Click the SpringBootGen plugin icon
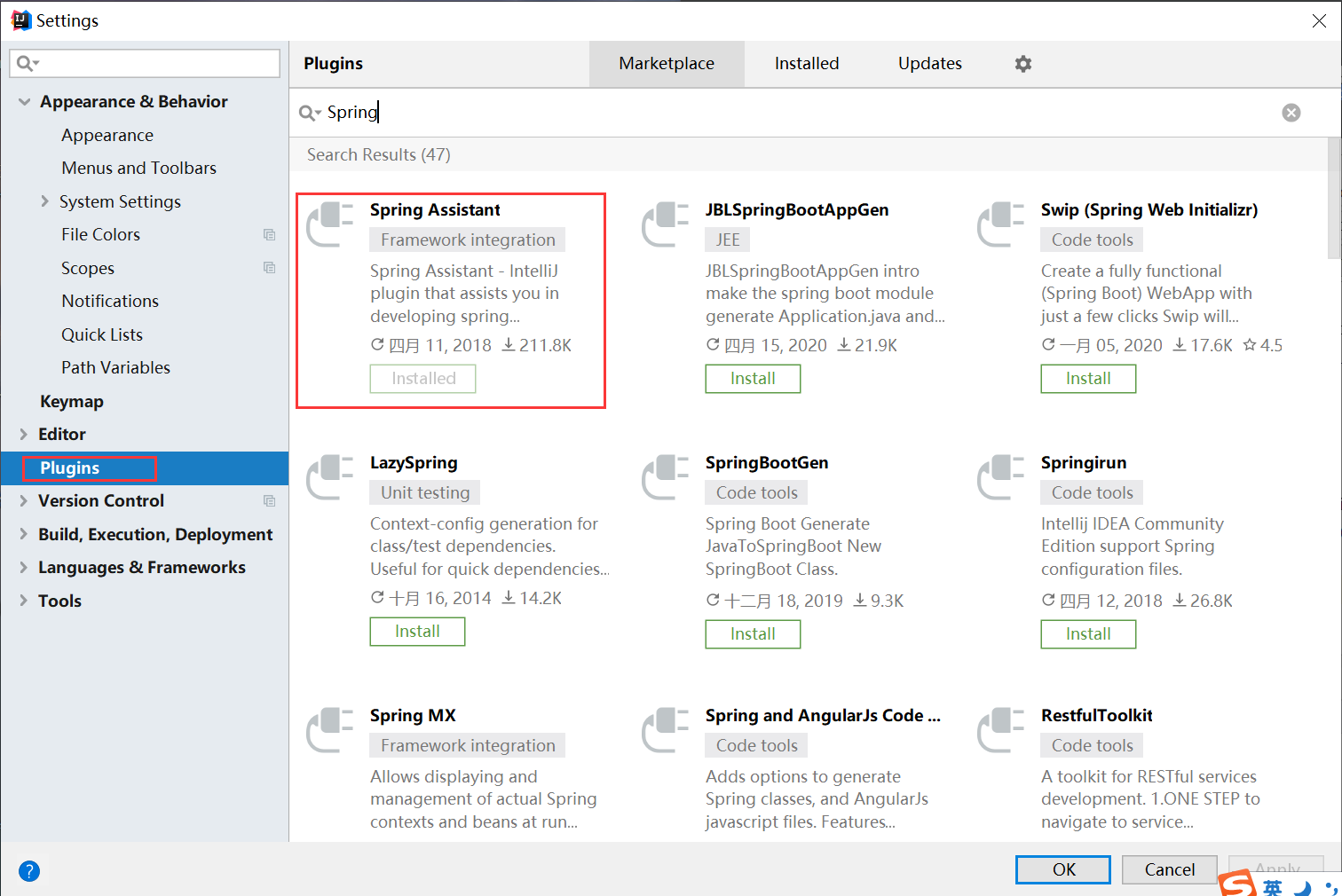Screen dimensions: 1342x896 click(666, 477)
